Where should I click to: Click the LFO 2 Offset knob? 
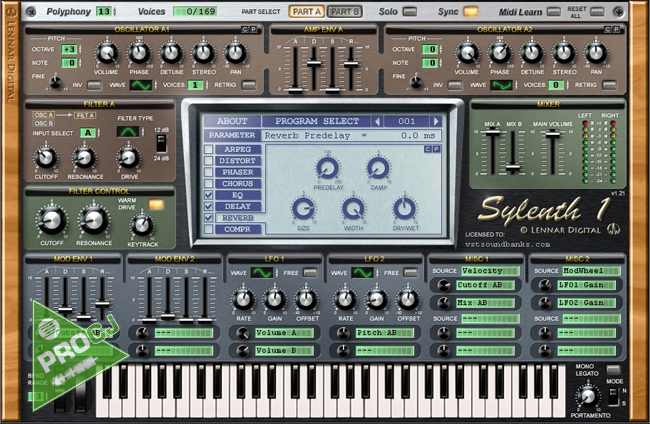point(407,299)
